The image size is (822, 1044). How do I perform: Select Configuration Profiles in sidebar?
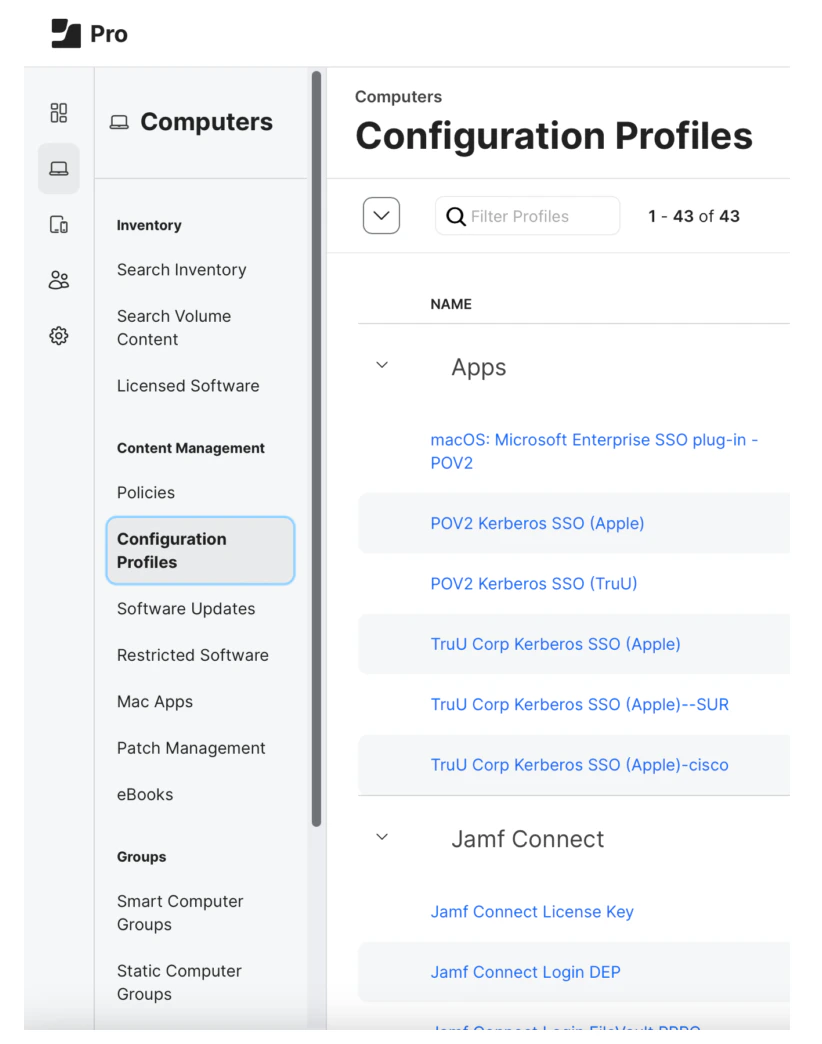tap(200, 551)
